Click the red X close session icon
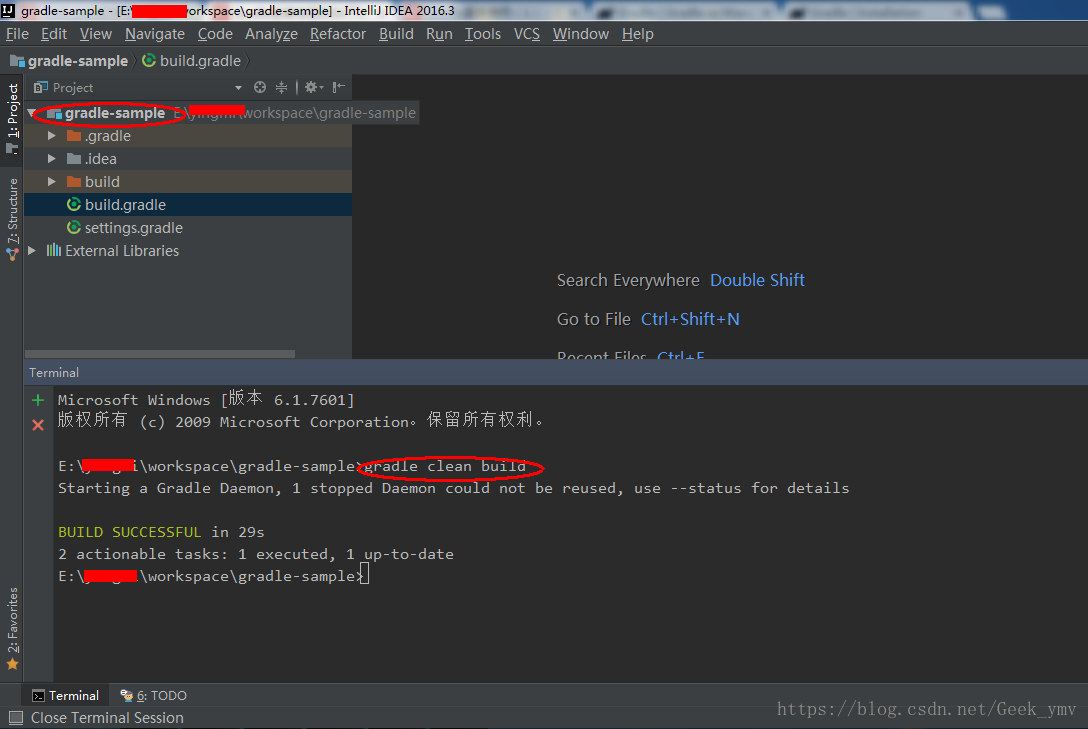Viewport: 1088px width, 729px height. tap(38, 425)
